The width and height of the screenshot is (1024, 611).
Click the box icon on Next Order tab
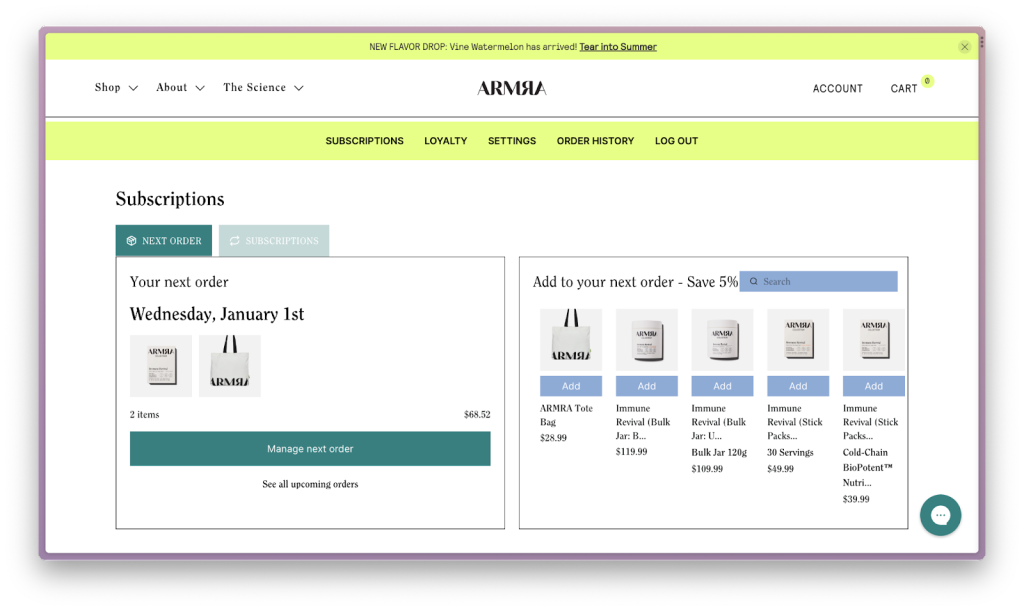coord(131,241)
